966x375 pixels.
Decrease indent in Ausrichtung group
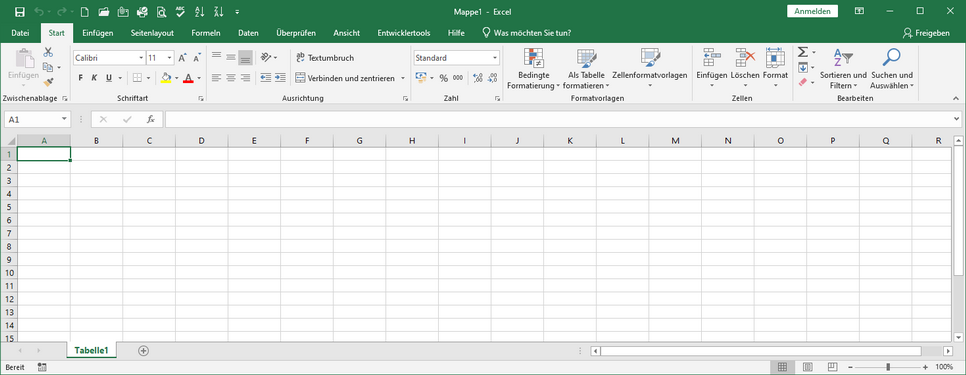[x=266, y=78]
